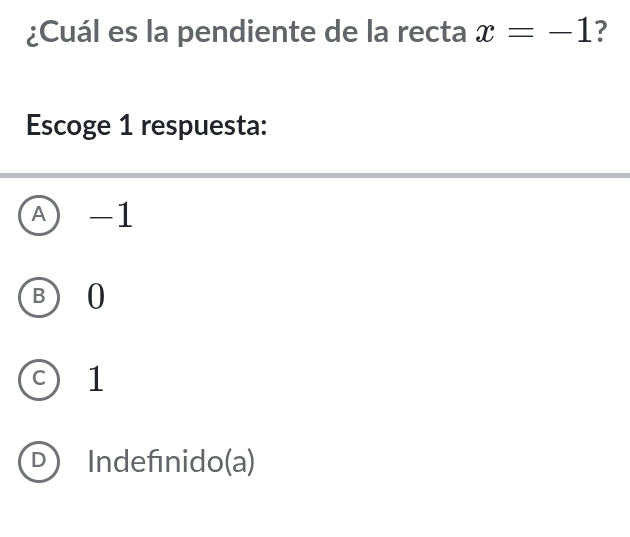Choose the "Indefinido(a)" answer label

pos(170,462)
